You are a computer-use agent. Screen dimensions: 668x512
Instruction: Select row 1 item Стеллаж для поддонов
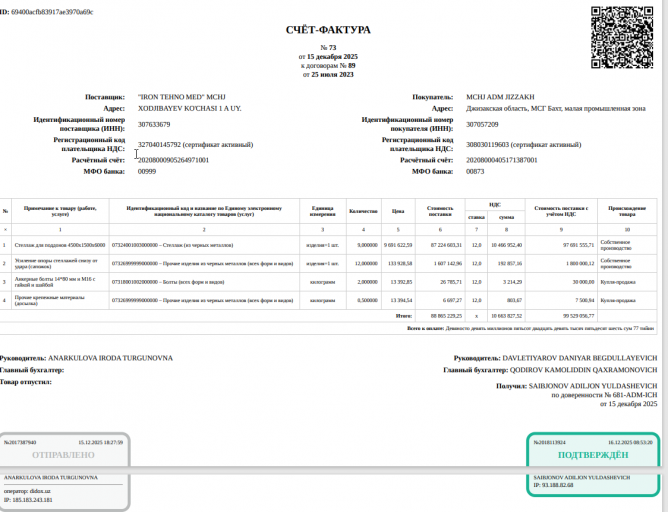(x=60, y=245)
